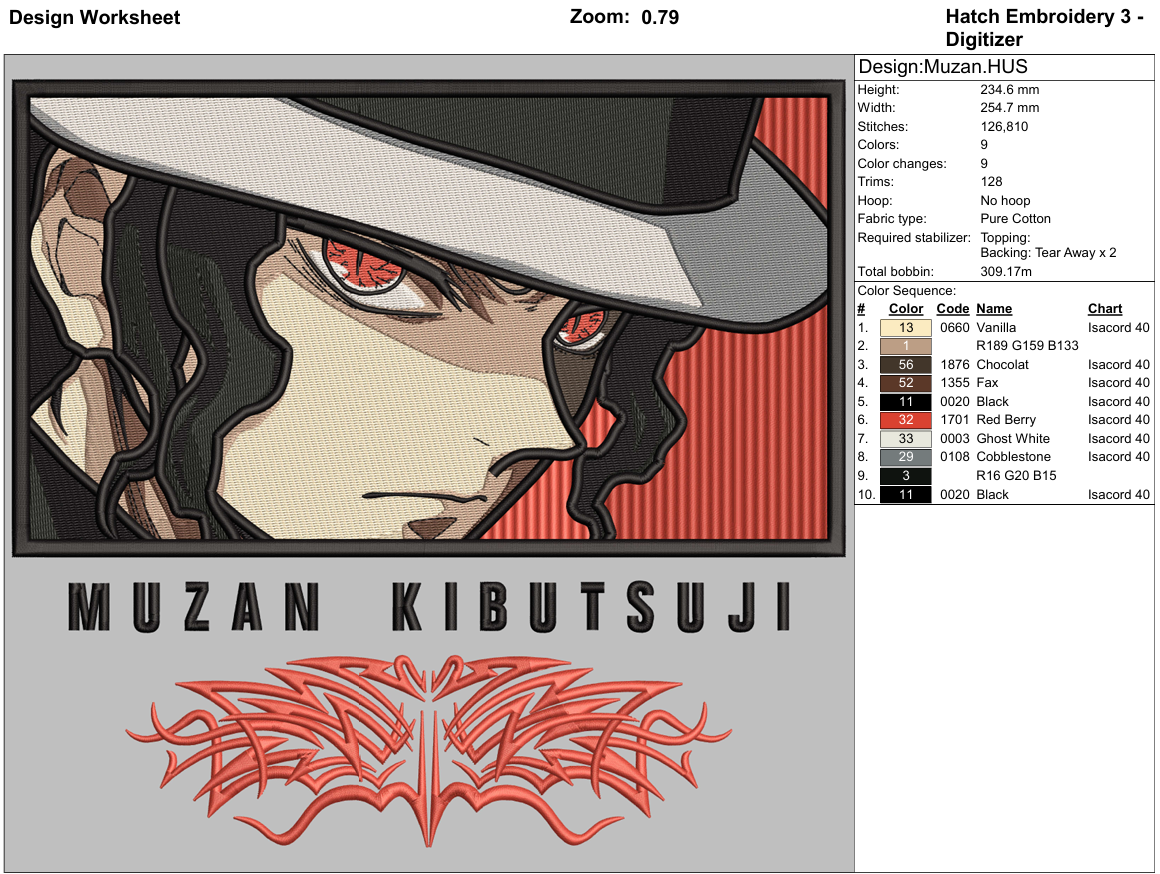
Task: Click the Stitches value 126,810
Action: tap(1004, 127)
